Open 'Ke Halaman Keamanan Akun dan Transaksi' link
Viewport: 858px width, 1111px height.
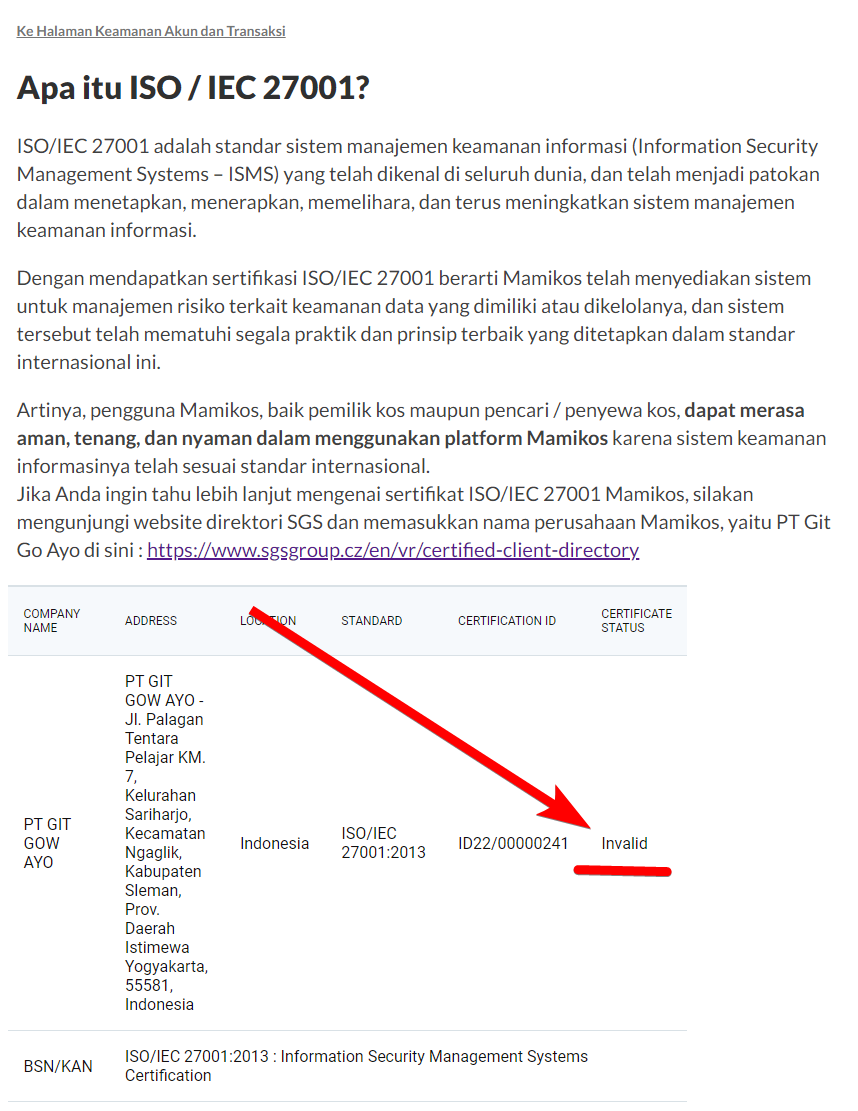click(151, 31)
